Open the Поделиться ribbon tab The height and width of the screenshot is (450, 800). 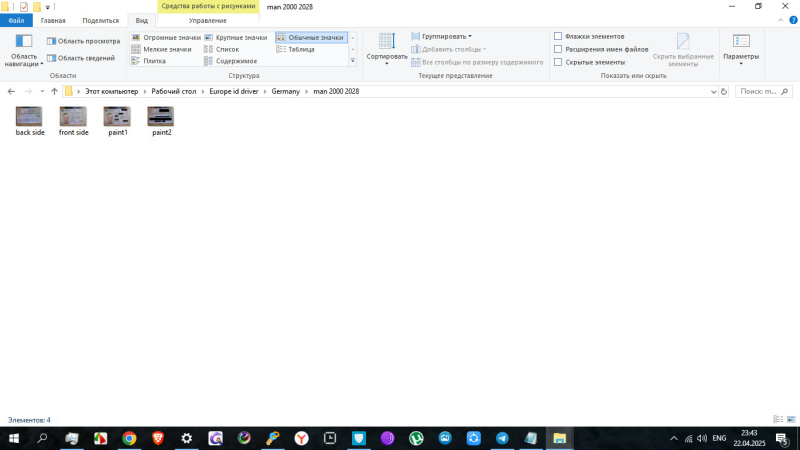click(x=100, y=20)
